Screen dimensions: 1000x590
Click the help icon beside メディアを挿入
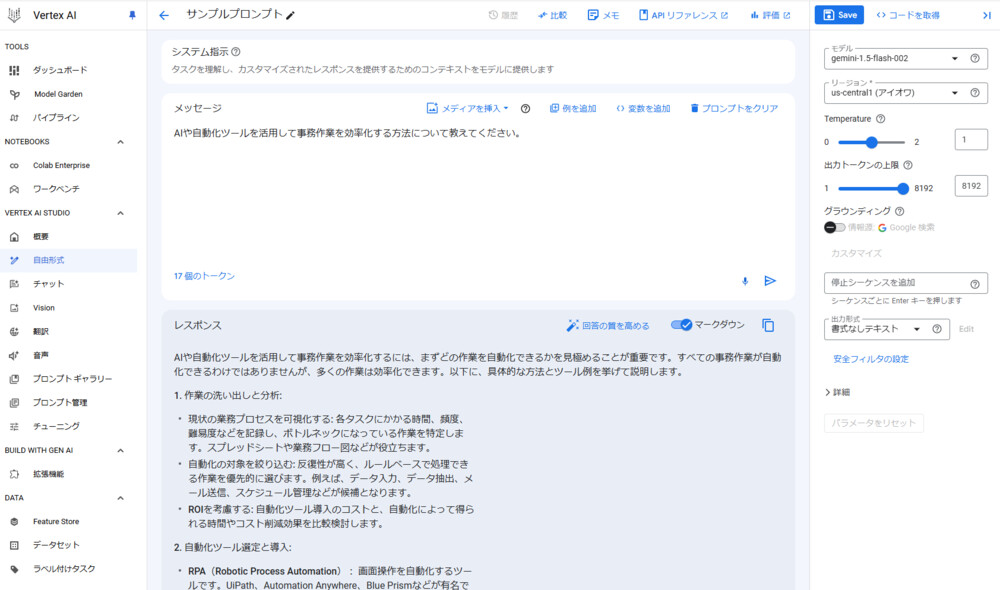(x=526, y=108)
